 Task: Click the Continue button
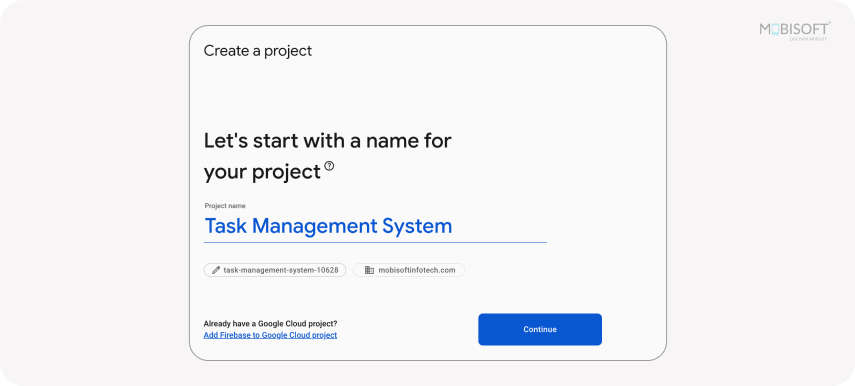[540, 329]
